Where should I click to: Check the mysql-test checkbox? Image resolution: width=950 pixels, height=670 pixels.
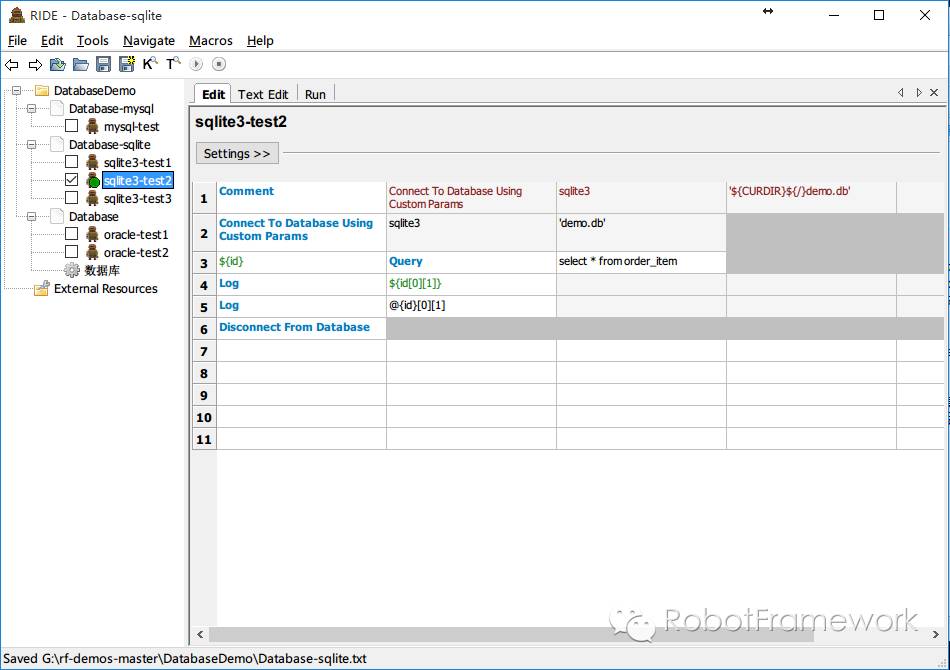click(x=71, y=126)
